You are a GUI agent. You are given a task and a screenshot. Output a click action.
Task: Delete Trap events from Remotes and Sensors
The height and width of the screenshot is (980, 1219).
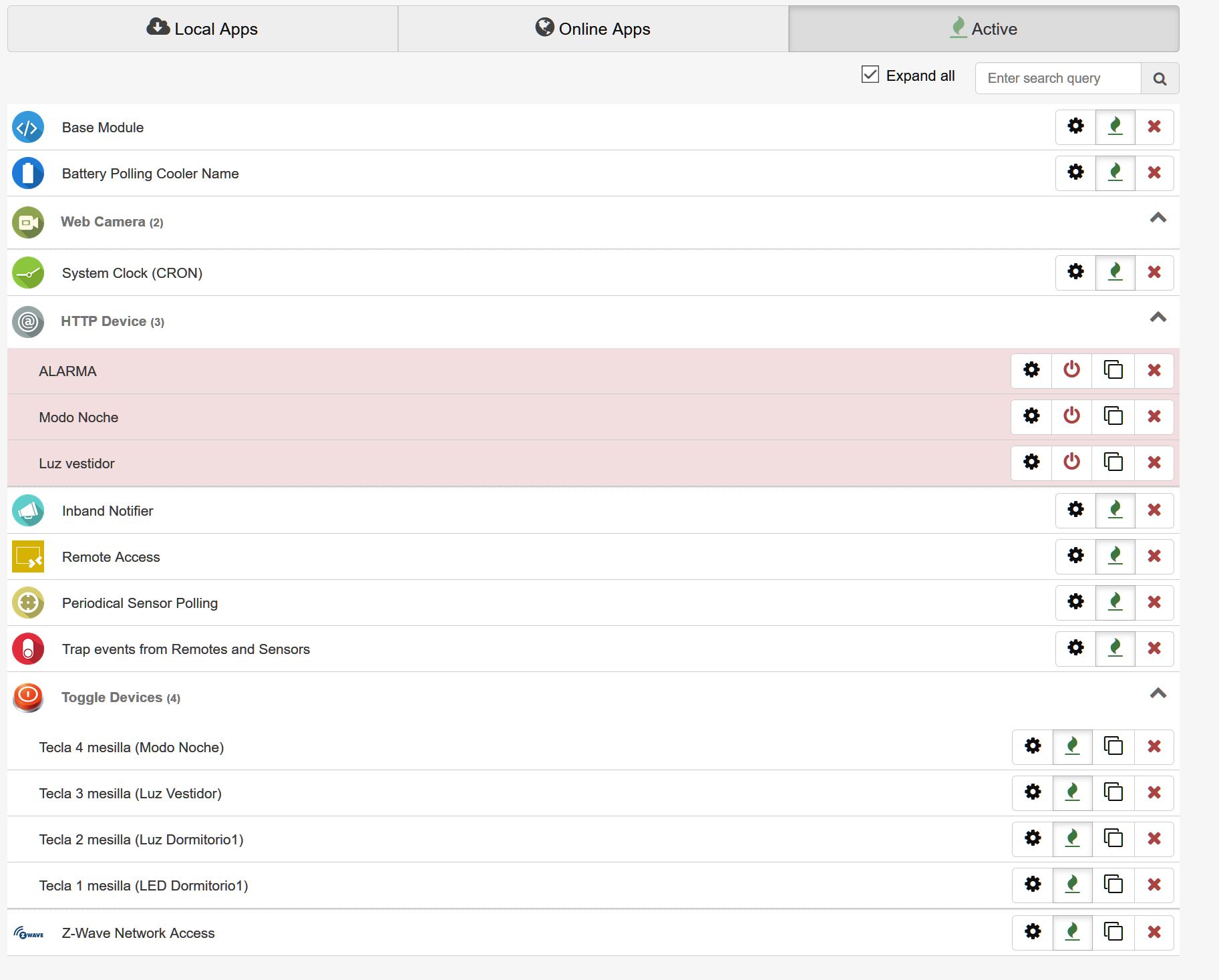click(1154, 649)
